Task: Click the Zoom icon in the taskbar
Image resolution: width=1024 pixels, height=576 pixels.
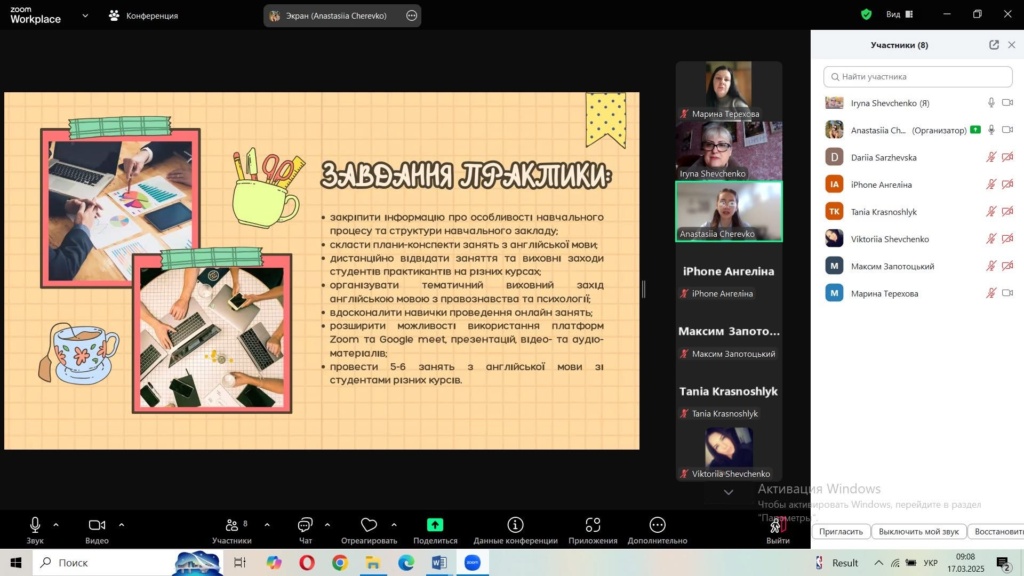Action: 472,562
